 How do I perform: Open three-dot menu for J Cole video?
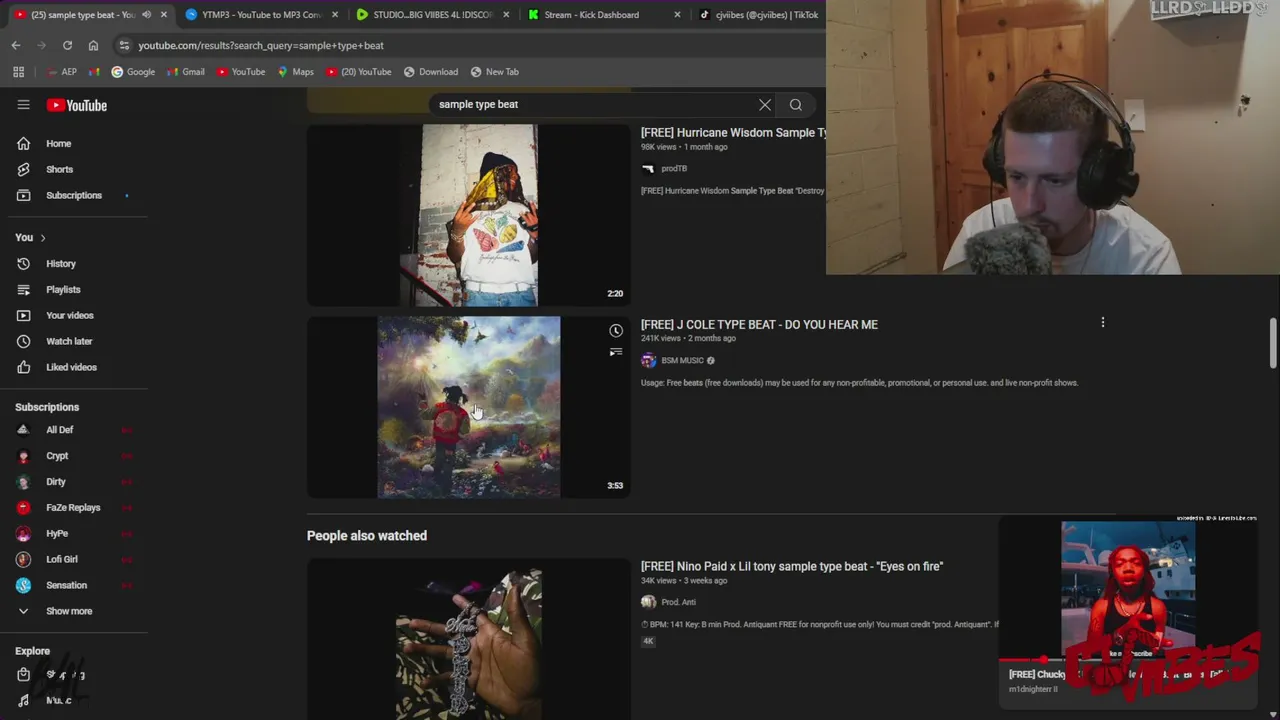pos(1103,323)
